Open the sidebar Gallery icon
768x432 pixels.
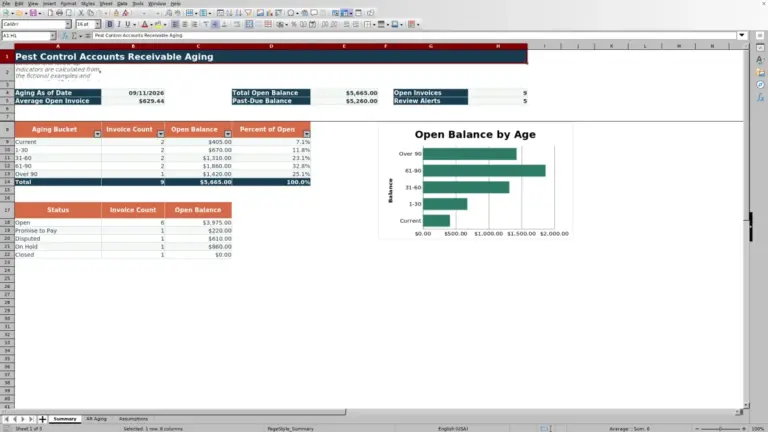tap(760, 72)
